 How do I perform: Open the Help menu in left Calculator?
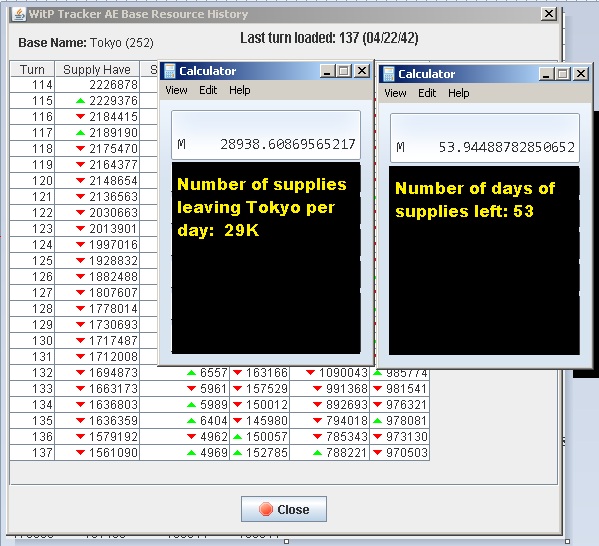tap(240, 90)
